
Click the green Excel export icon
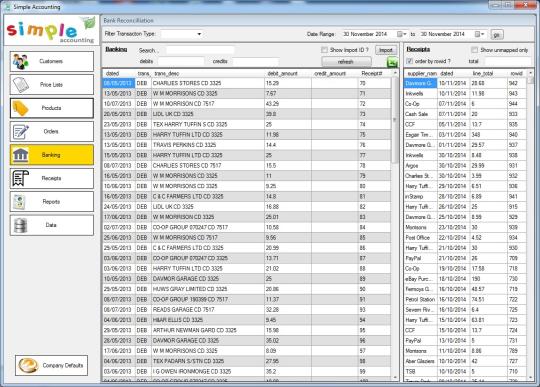[x=392, y=62]
